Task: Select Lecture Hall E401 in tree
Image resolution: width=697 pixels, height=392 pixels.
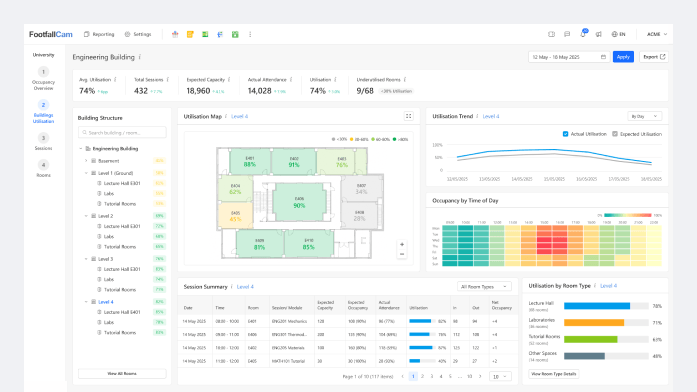Action: pyautogui.click(x=122, y=312)
